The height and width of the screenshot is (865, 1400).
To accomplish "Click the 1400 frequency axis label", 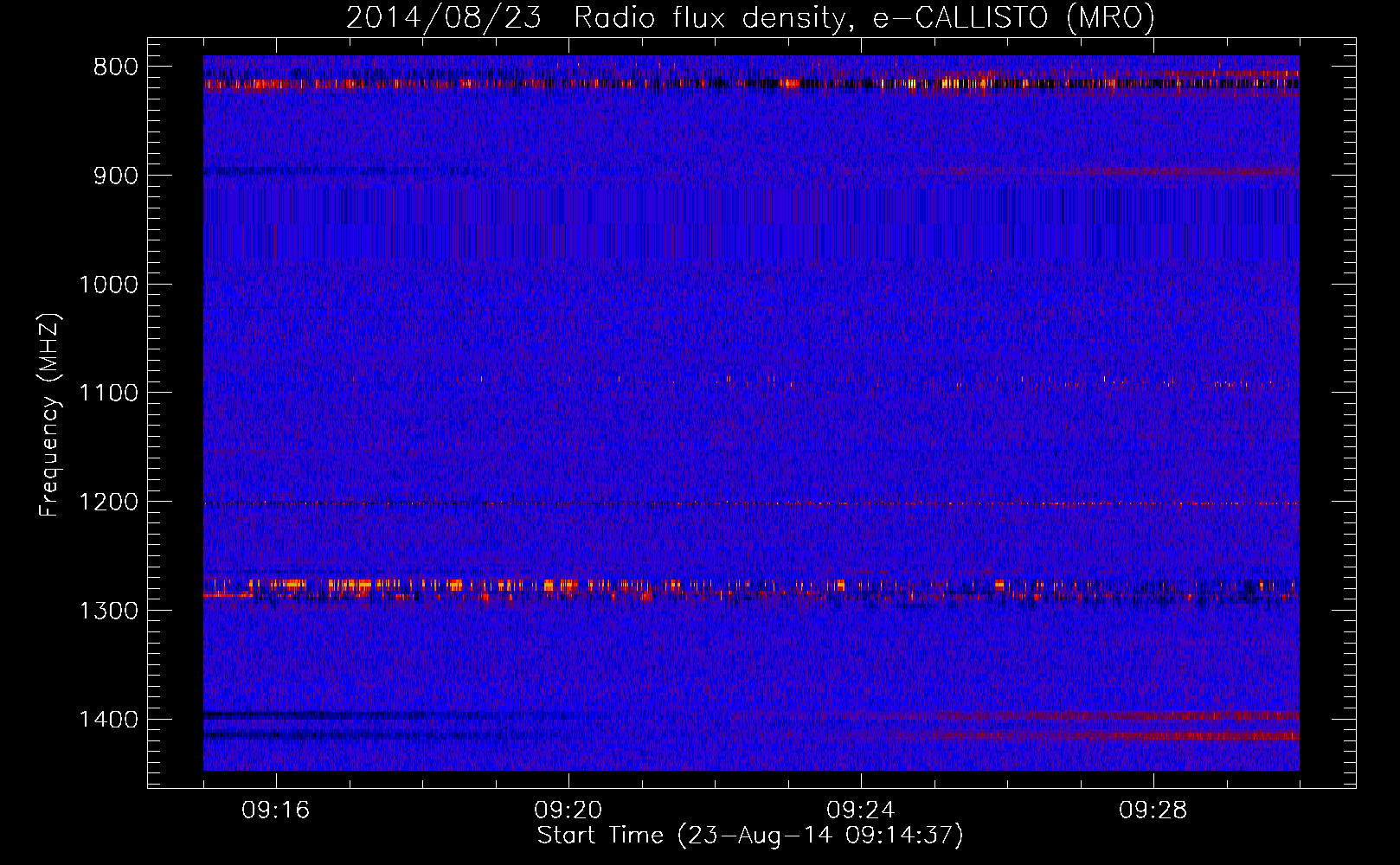I will click(108, 719).
